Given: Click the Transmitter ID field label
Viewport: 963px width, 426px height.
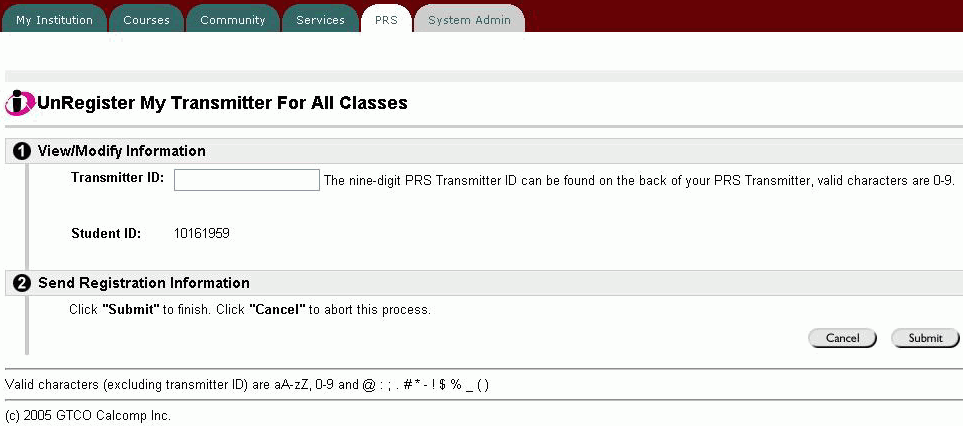Looking at the screenshot, I should pyautogui.click(x=117, y=178).
